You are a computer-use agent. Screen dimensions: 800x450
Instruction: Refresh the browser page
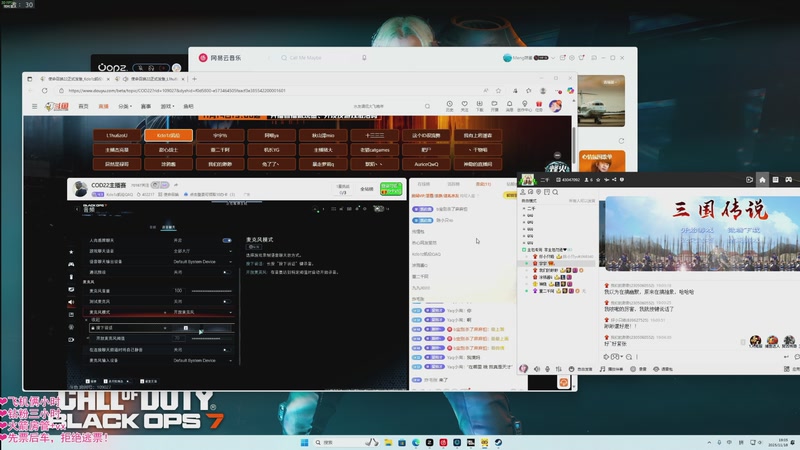44,91
